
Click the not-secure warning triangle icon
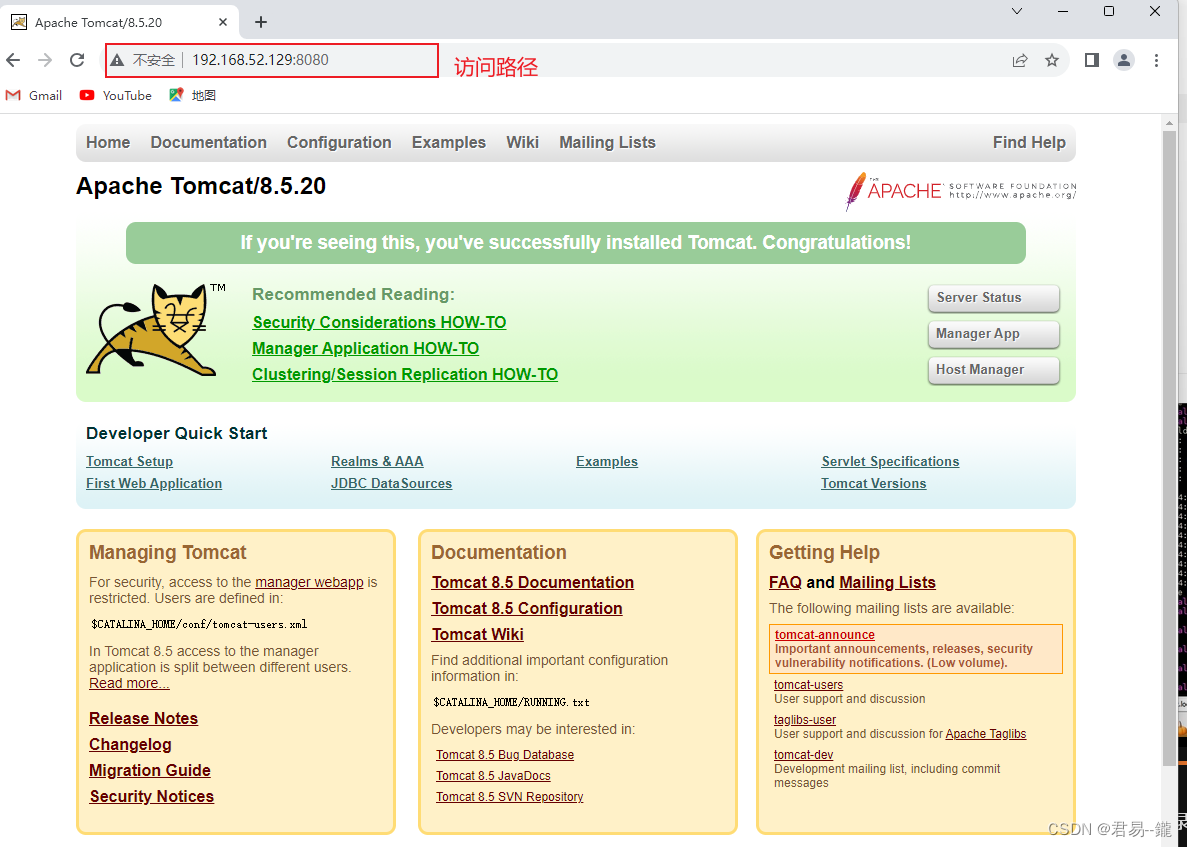click(x=117, y=60)
